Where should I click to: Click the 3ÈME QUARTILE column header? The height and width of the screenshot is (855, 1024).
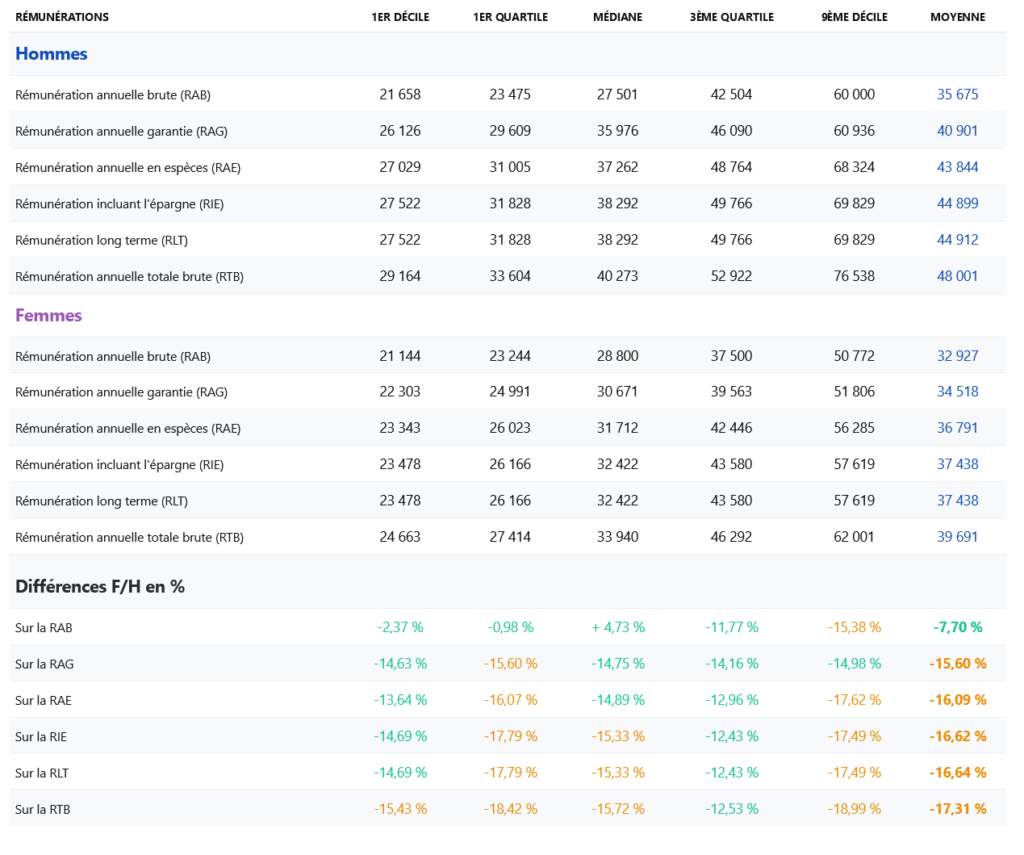[731, 17]
